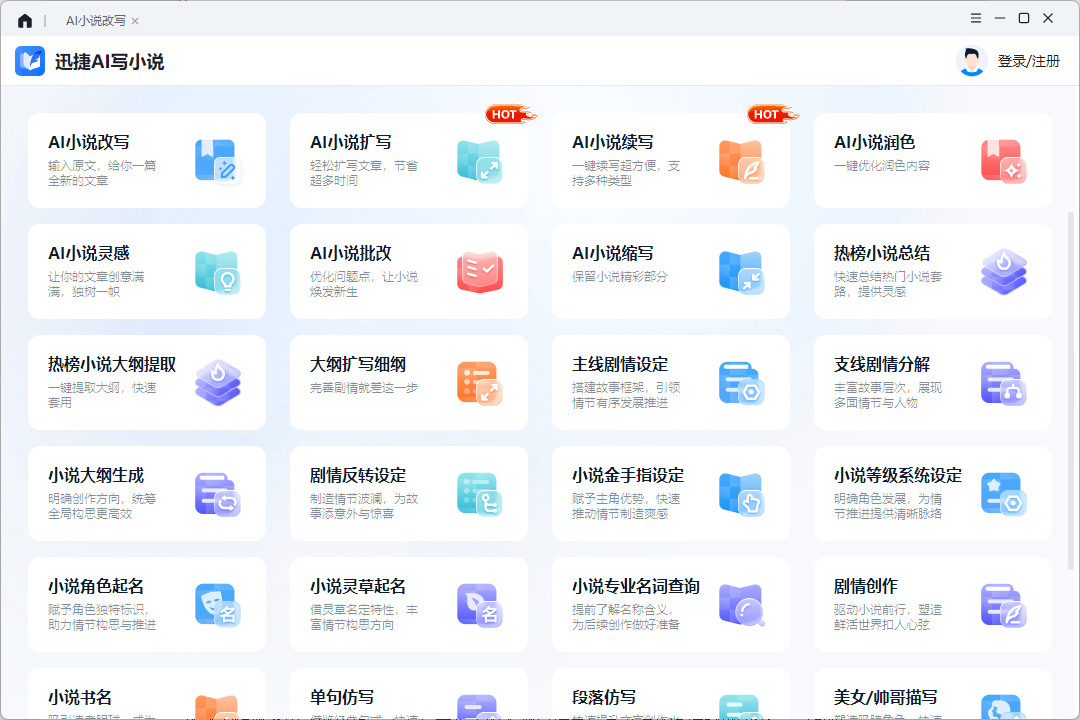
Task: Select the AI小说批改 title
Action: point(351,253)
